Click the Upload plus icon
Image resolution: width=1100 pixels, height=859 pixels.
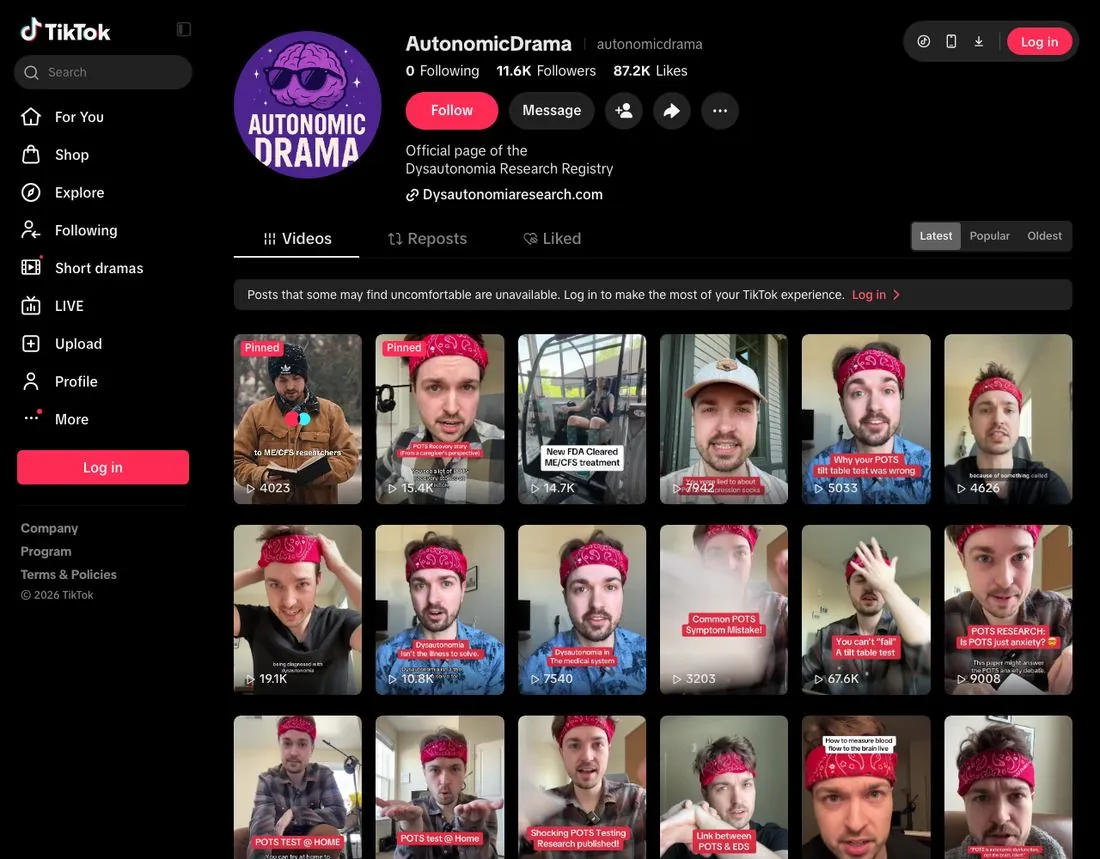pyautogui.click(x=31, y=343)
